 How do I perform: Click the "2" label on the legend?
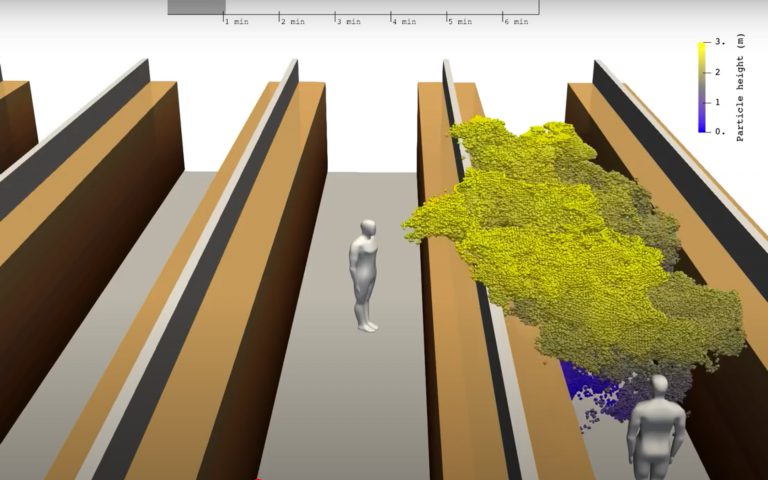pos(718,73)
